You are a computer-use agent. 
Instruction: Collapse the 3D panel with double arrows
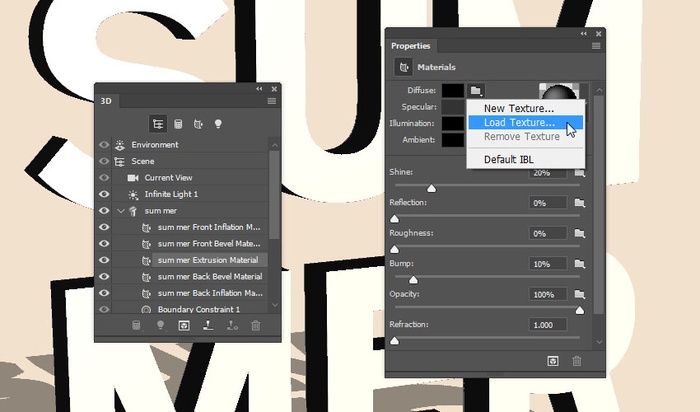259,89
